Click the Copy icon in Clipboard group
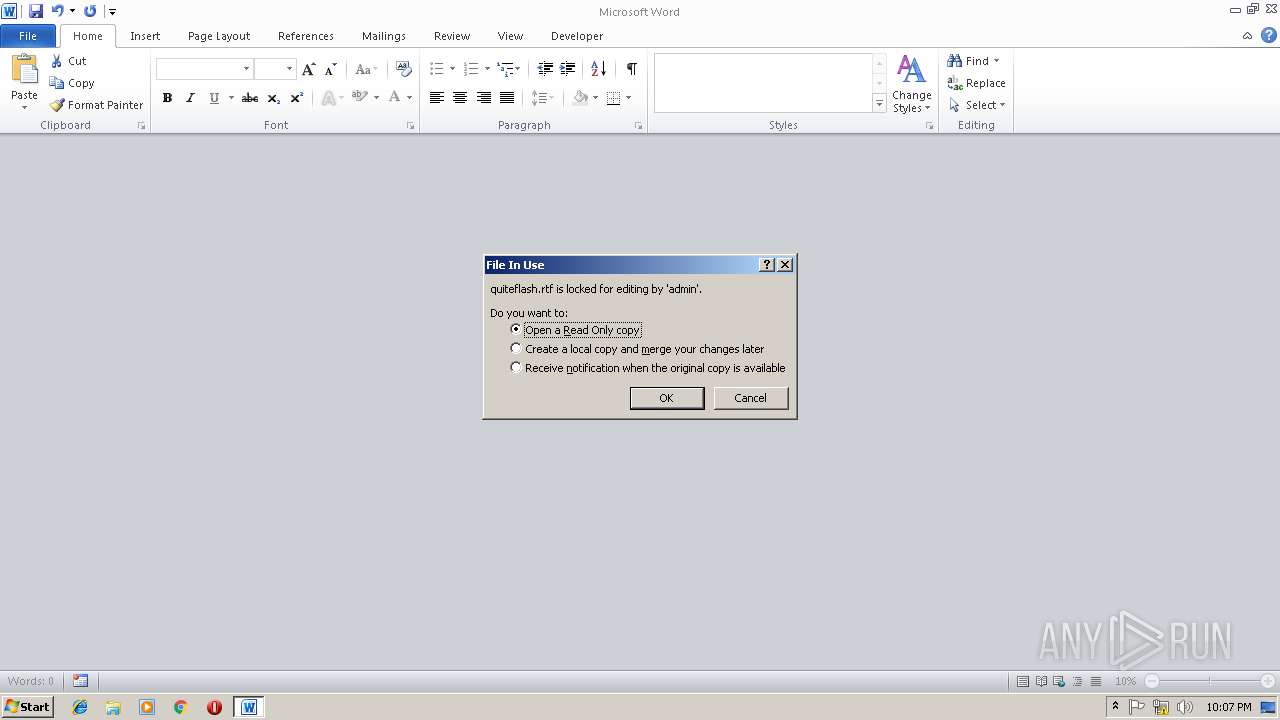This screenshot has width=1280, height=720. pos(57,83)
